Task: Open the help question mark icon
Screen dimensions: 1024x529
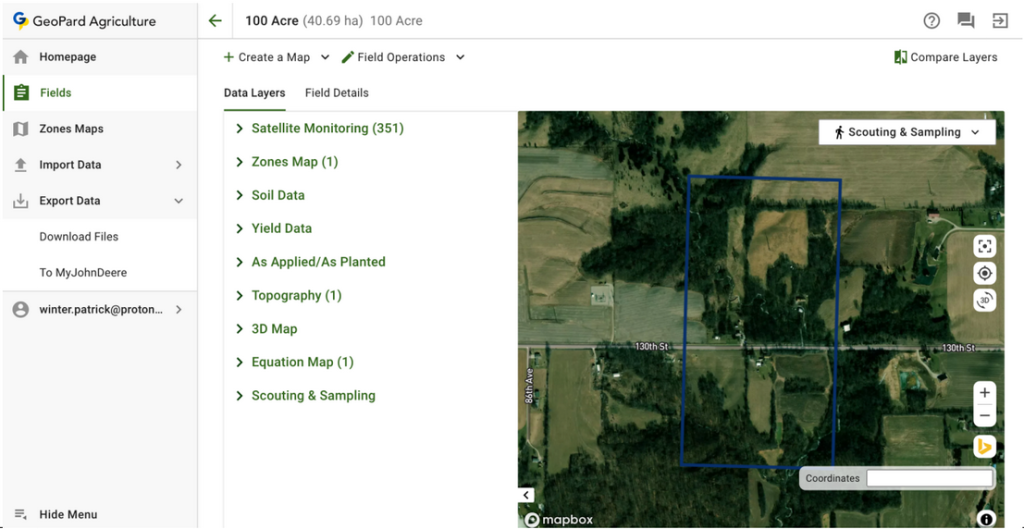Action: 931,21
